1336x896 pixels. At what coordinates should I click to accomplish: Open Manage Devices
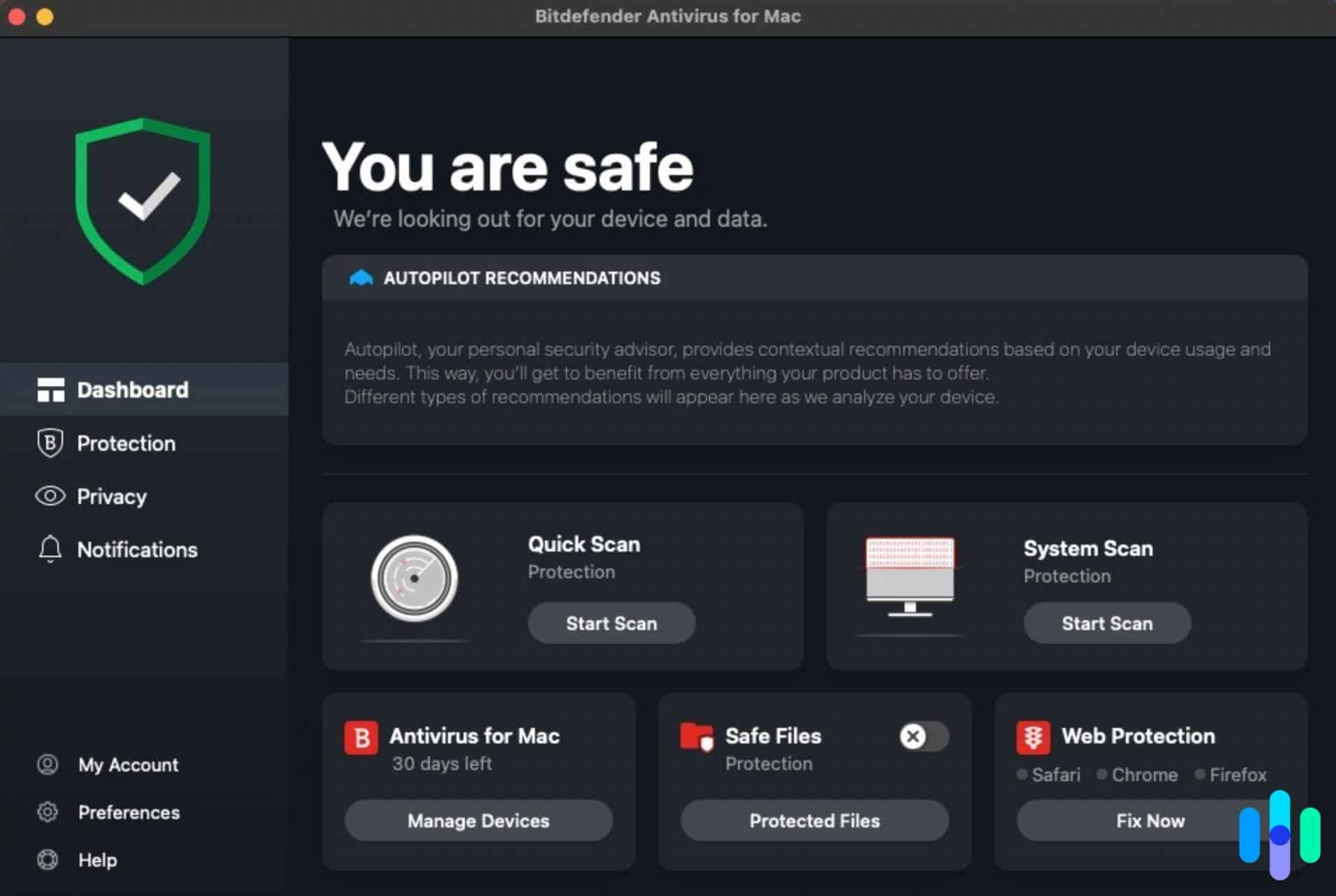click(478, 820)
